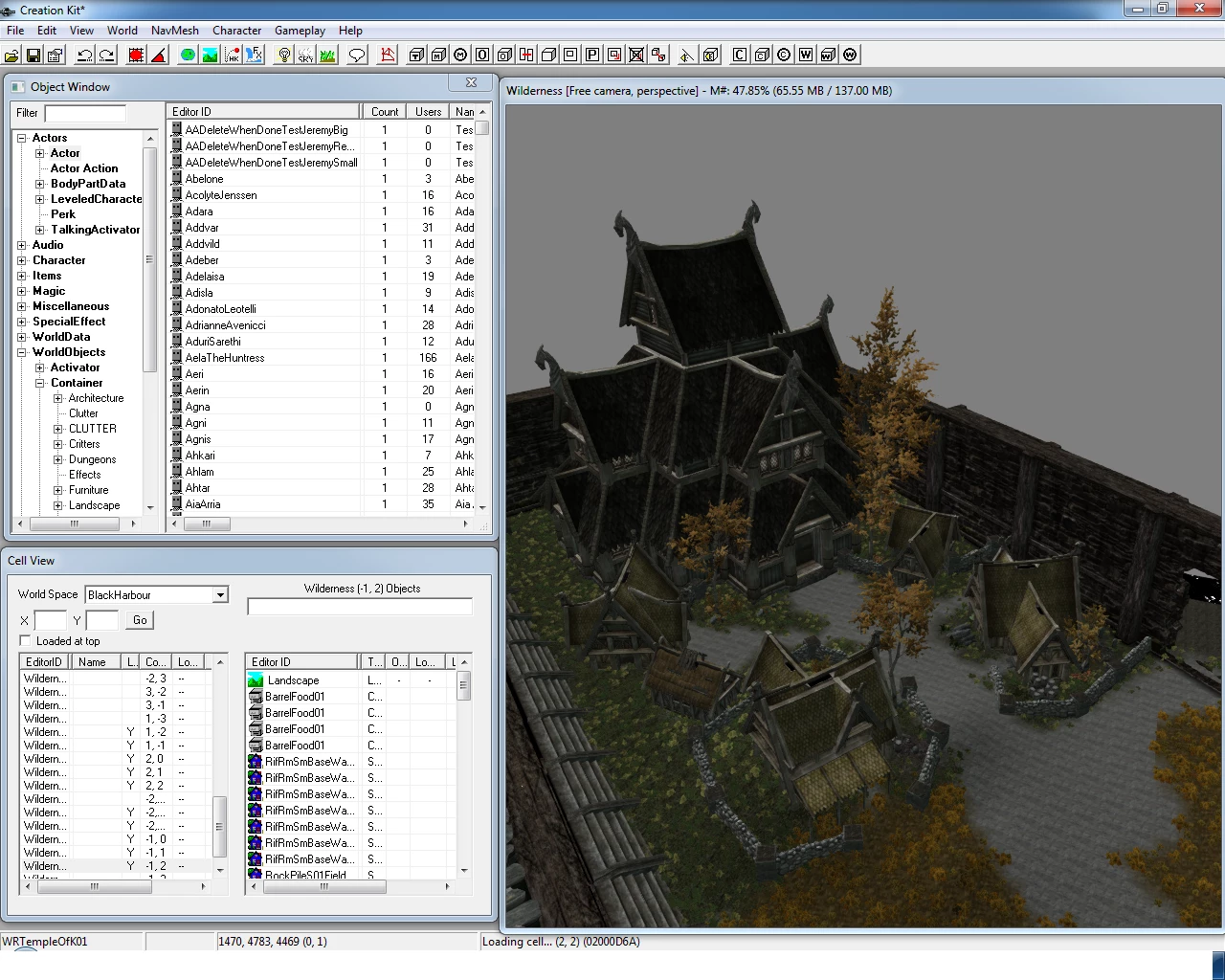Click the cube M toolbar icon
Viewport: 1225px width, 980px height.
point(438,56)
